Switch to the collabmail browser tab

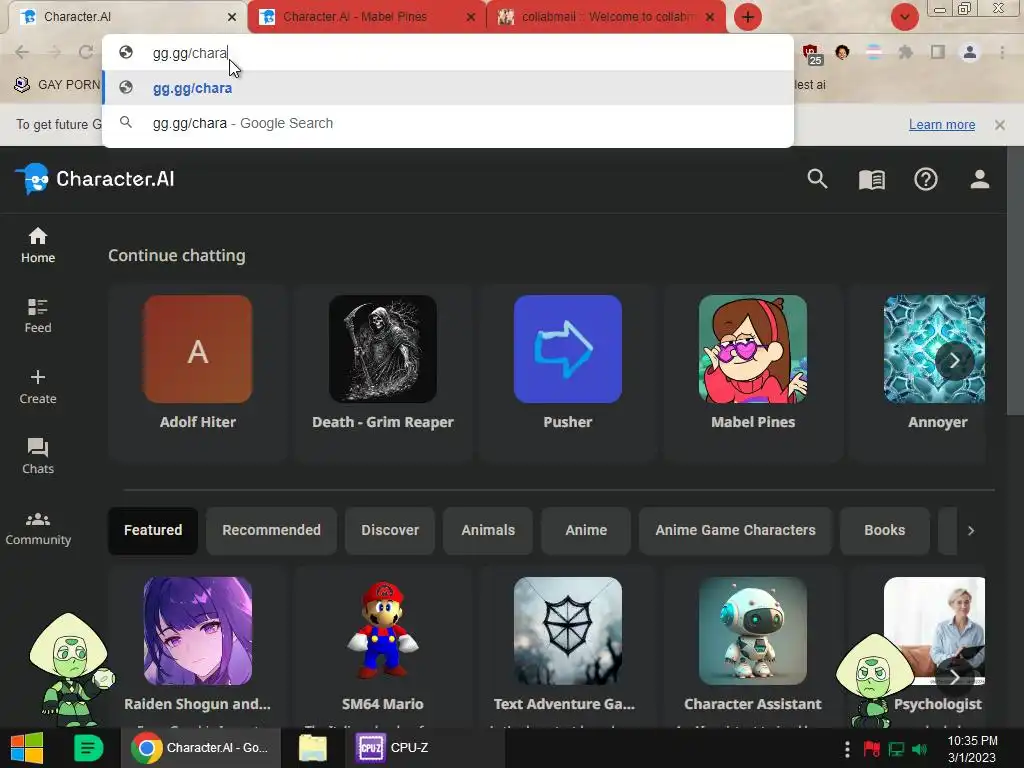coord(605,17)
